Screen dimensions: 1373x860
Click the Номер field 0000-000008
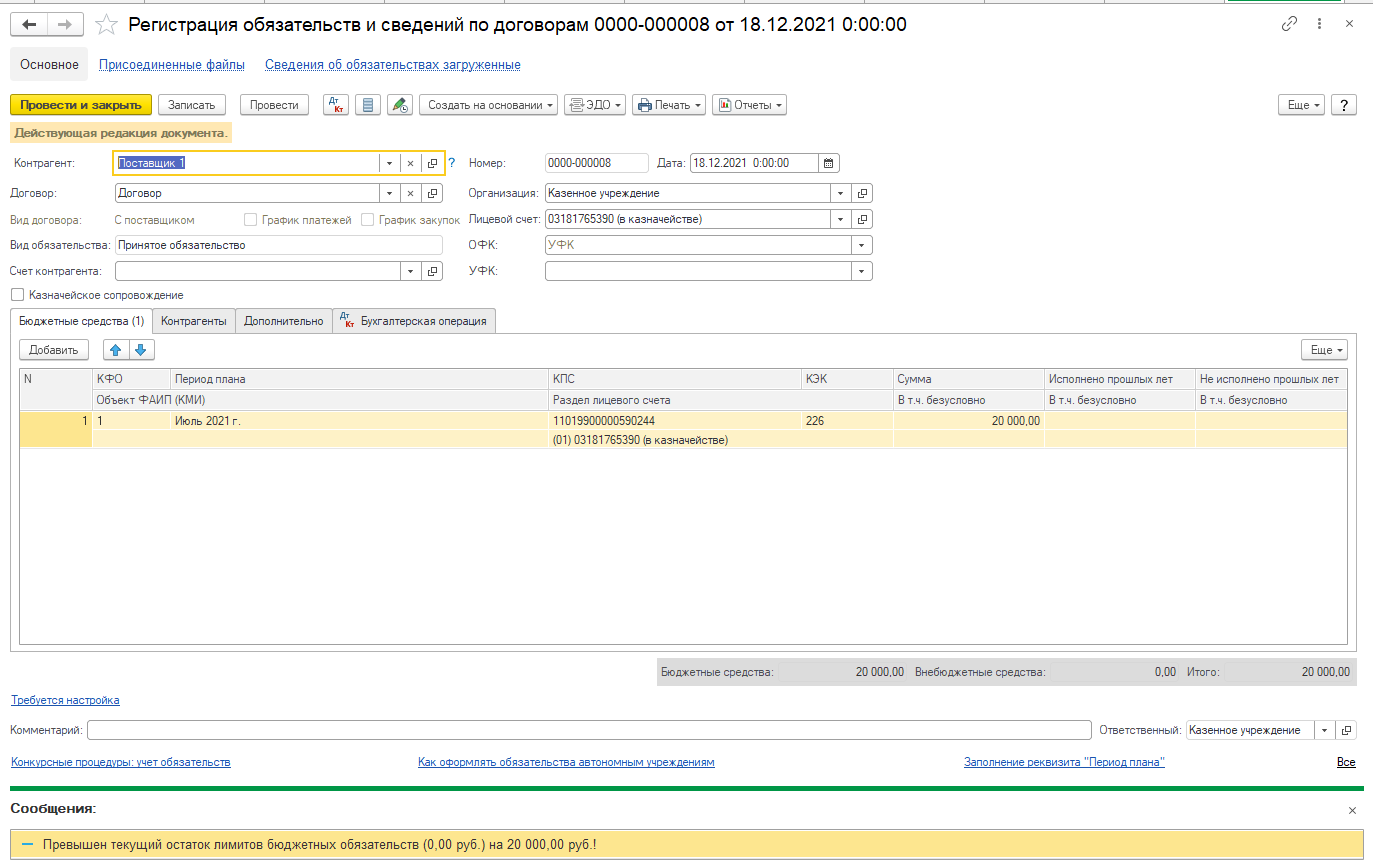(597, 163)
